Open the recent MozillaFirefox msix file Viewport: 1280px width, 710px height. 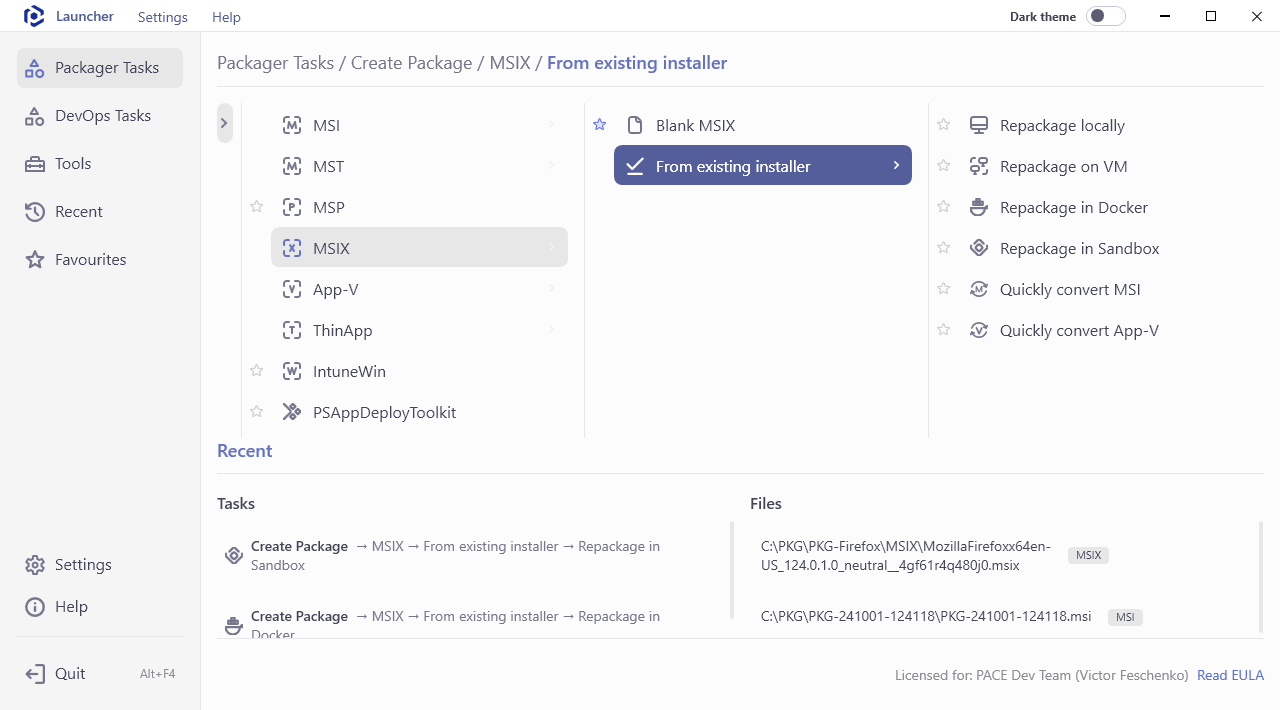(905, 556)
